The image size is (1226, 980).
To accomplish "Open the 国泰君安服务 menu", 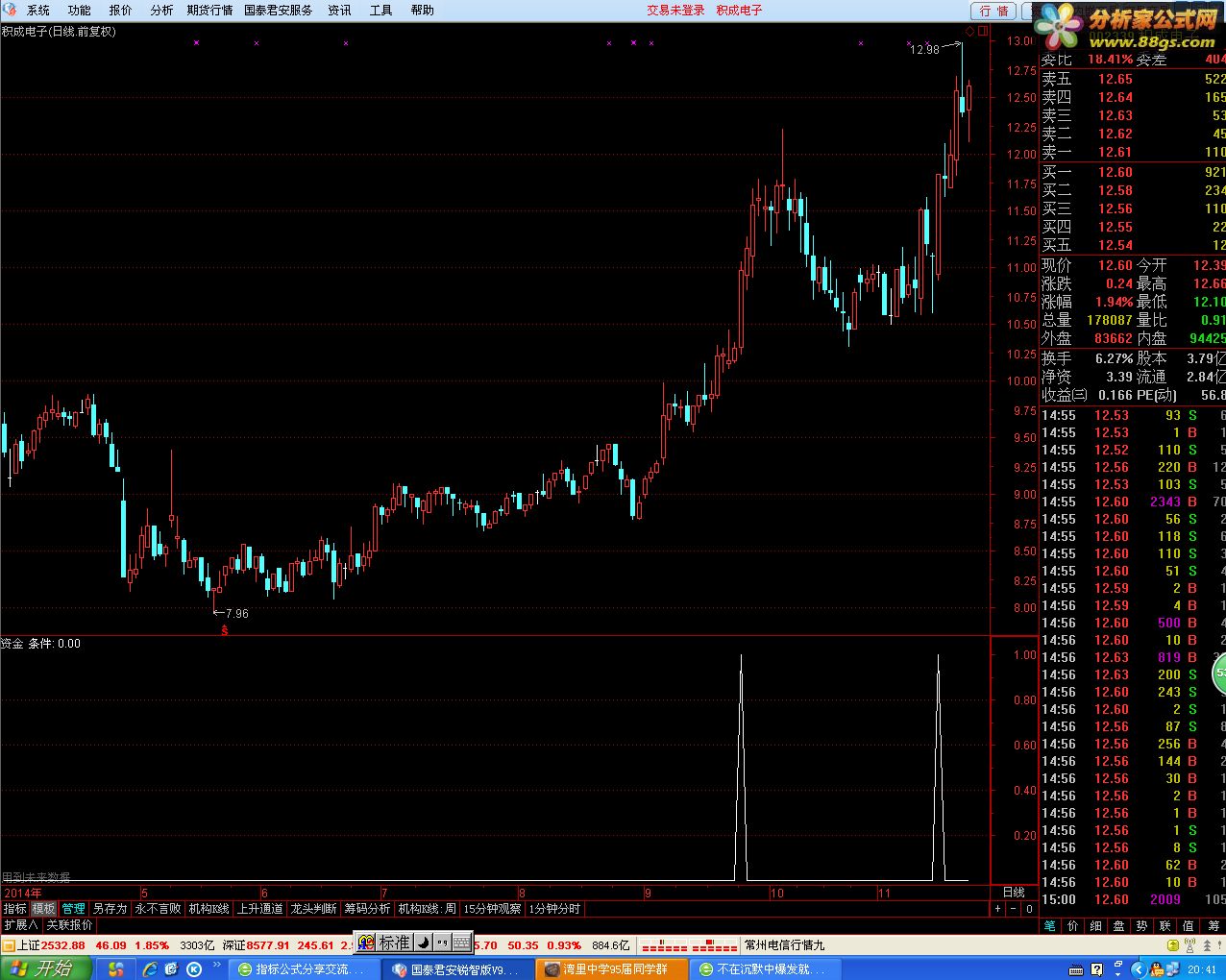I will point(279,11).
